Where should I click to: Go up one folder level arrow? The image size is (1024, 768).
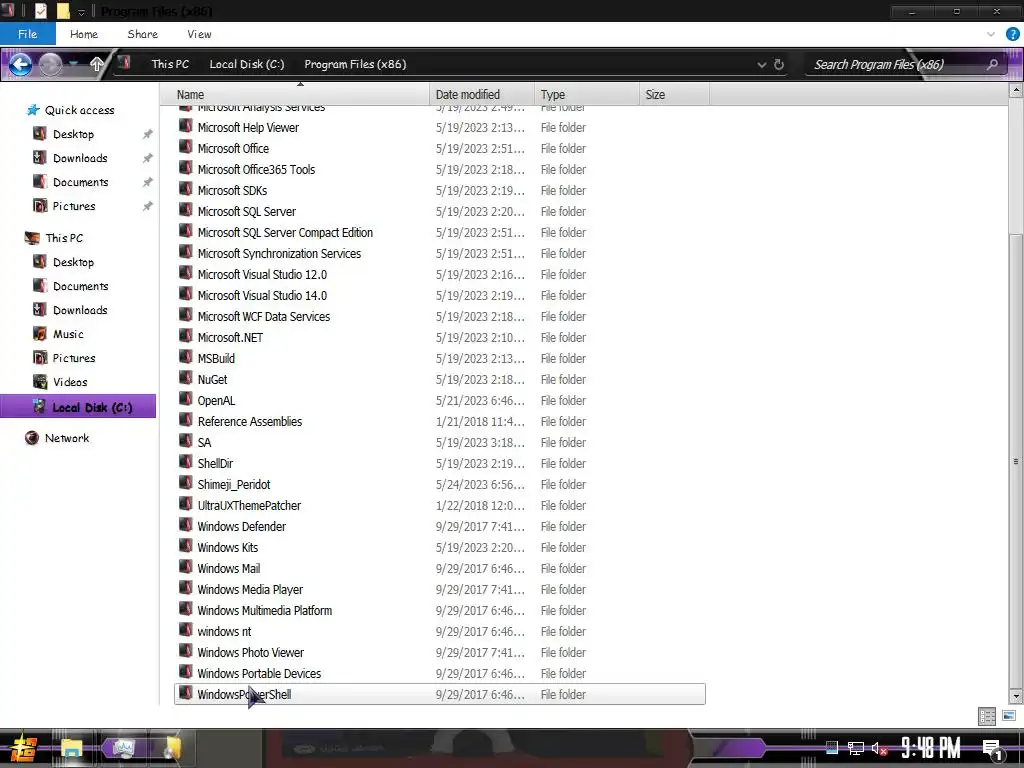click(x=97, y=64)
